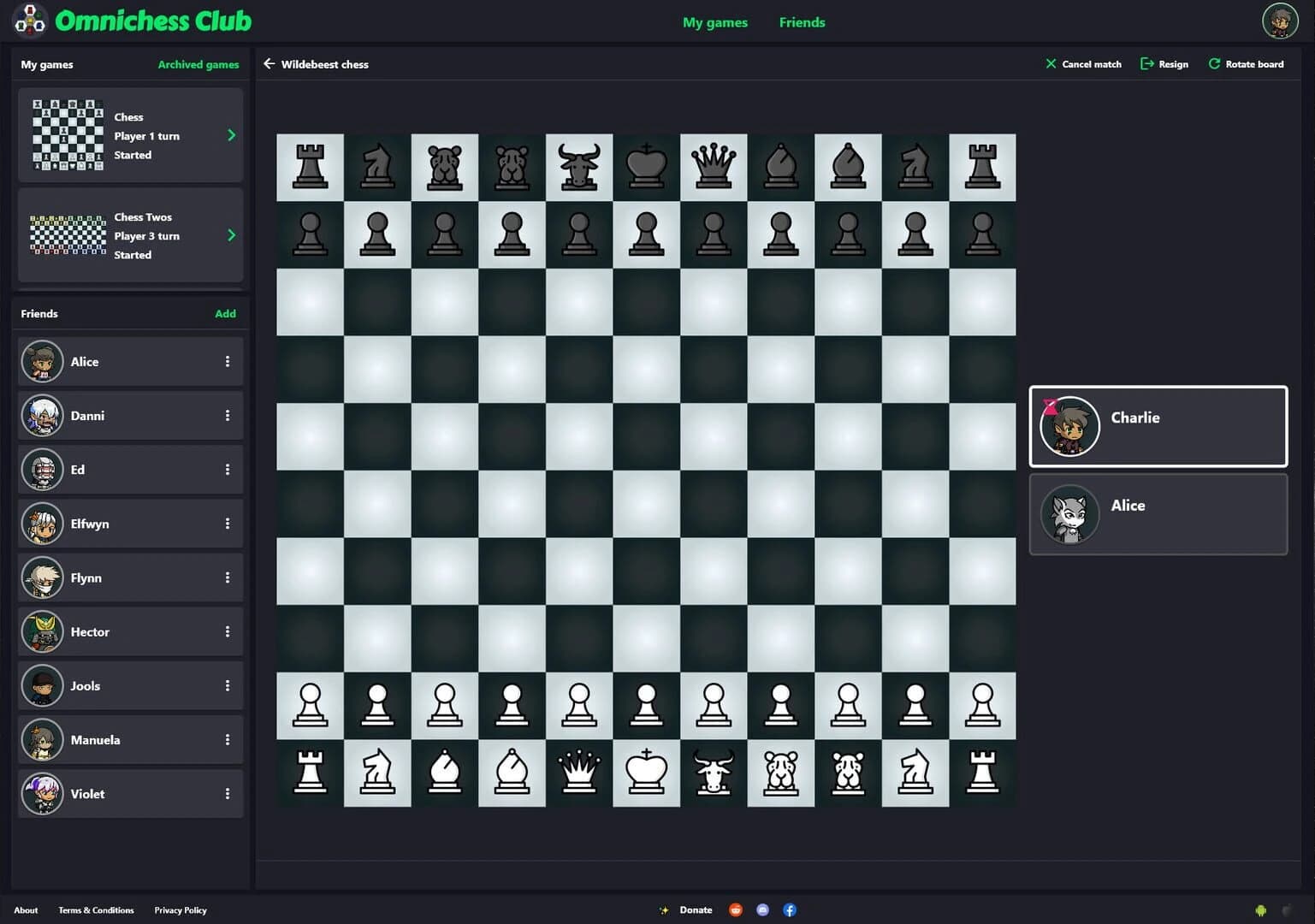Select the black king piece
1315x924 pixels.
click(647, 166)
